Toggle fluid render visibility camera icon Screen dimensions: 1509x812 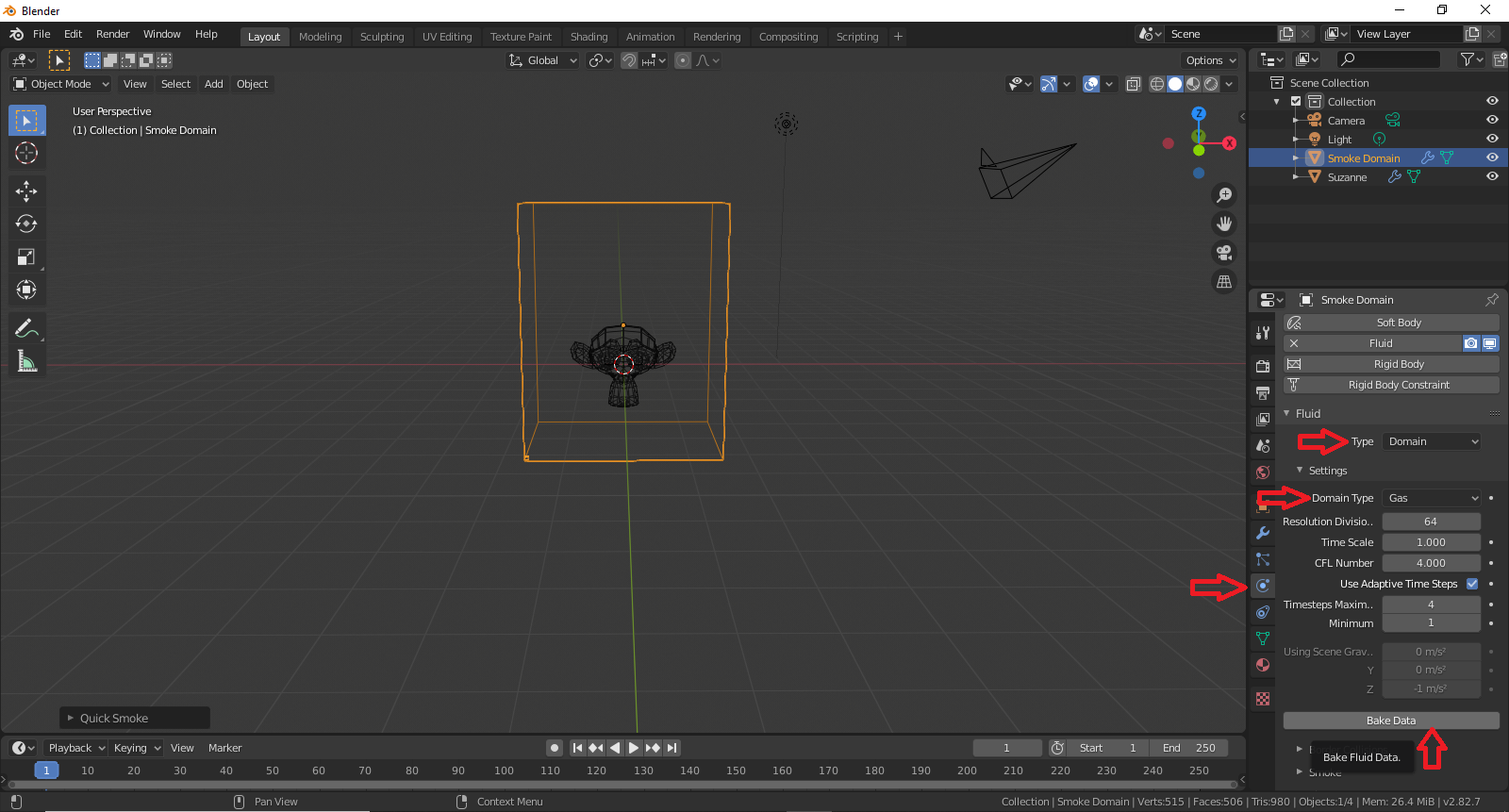1471,343
